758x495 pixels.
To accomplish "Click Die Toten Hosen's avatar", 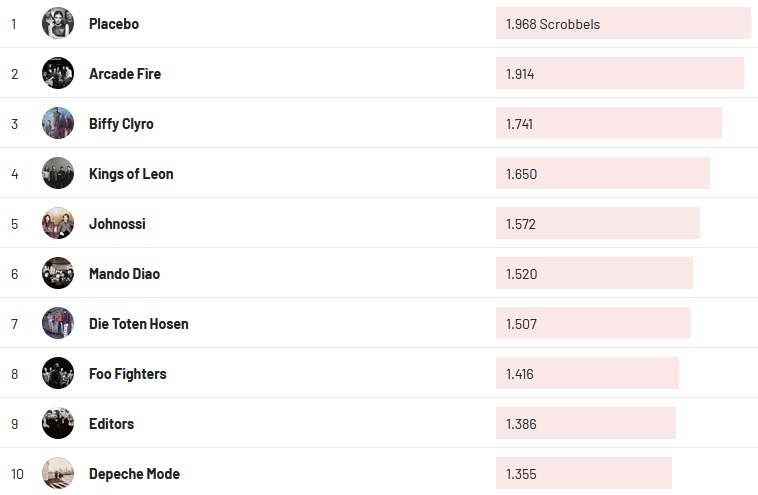I will tap(58, 323).
